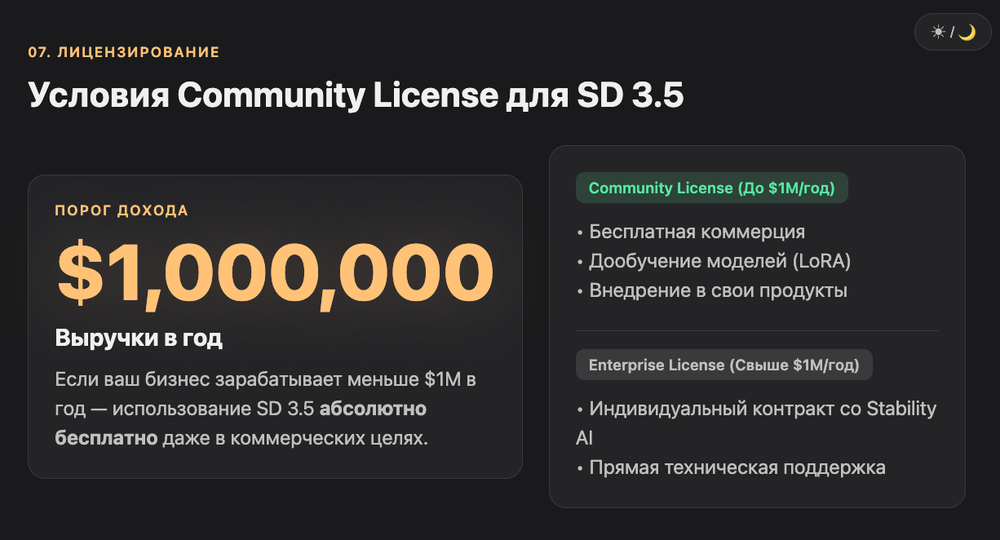Click the bullet 'Индивидуальный контракт со Stability AI'

pos(756,423)
